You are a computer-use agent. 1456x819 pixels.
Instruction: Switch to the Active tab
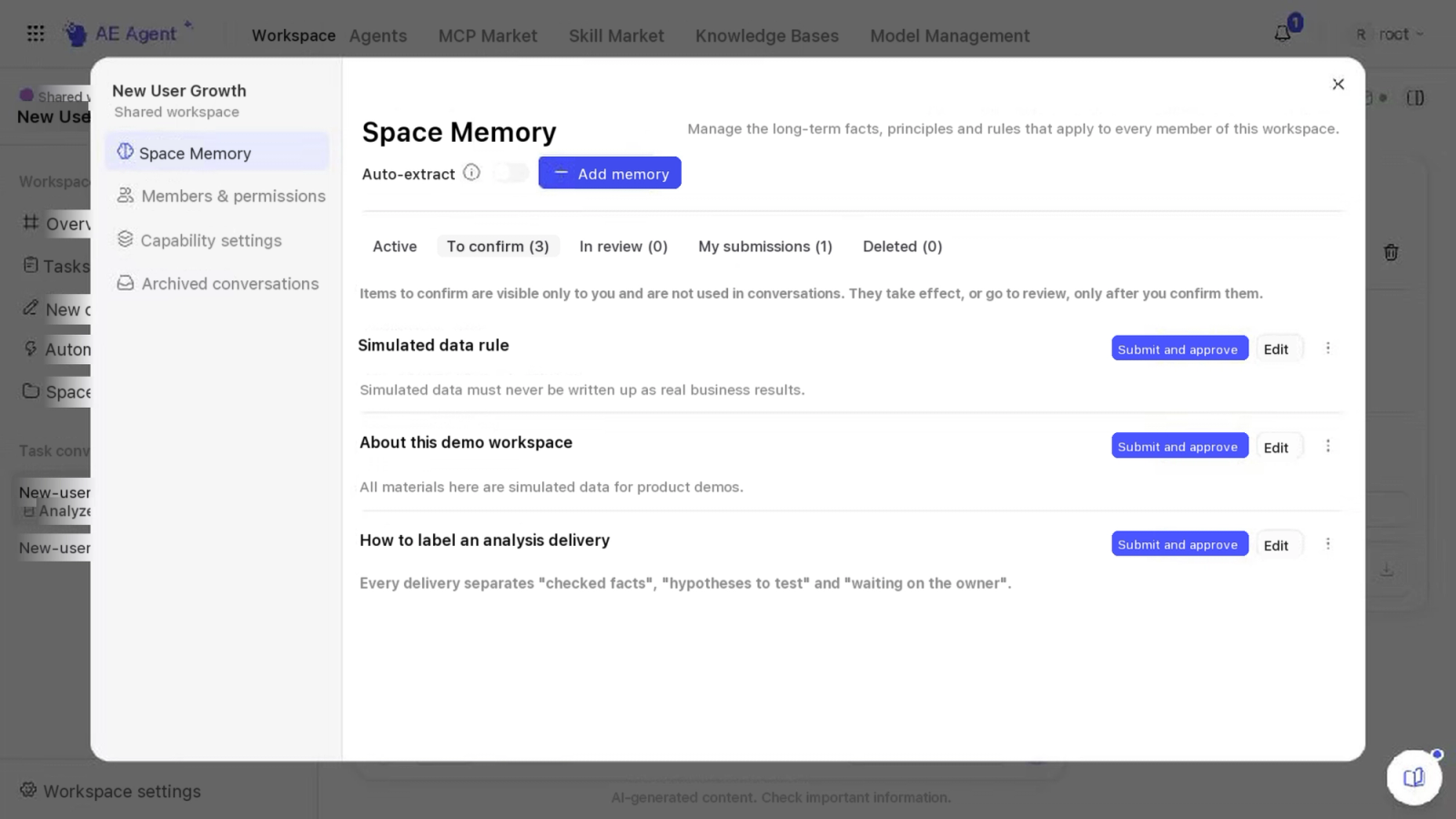(395, 247)
